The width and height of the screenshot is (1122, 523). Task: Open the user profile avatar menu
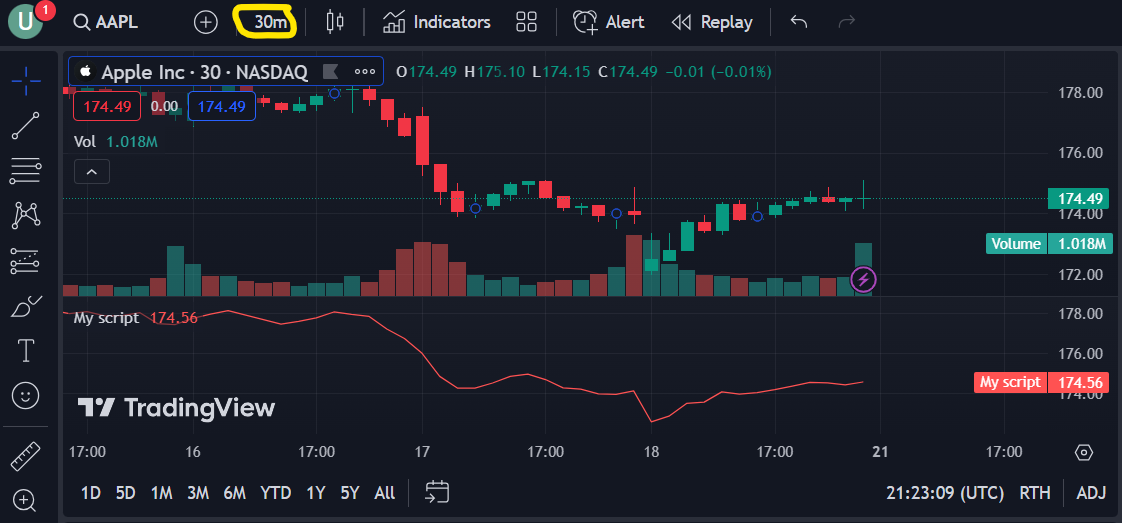coord(26,22)
